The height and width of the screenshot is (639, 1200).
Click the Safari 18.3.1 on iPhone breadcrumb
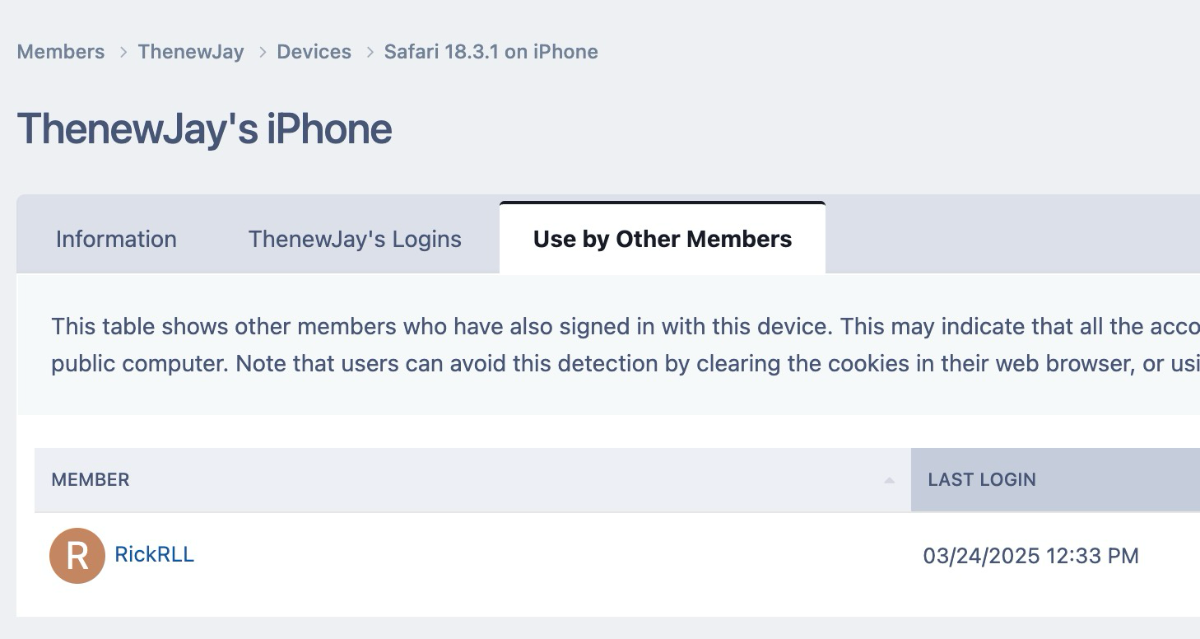click(x=491, y=52)
